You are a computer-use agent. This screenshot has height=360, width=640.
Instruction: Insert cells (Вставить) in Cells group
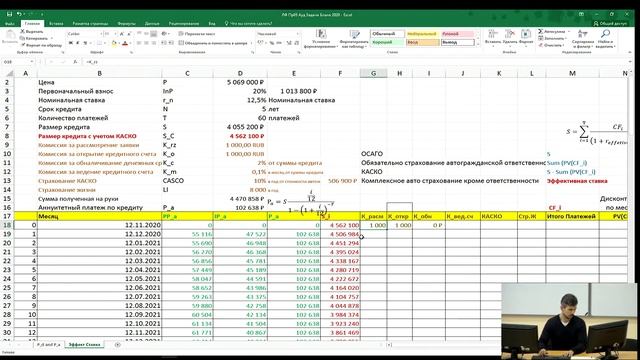493,37
